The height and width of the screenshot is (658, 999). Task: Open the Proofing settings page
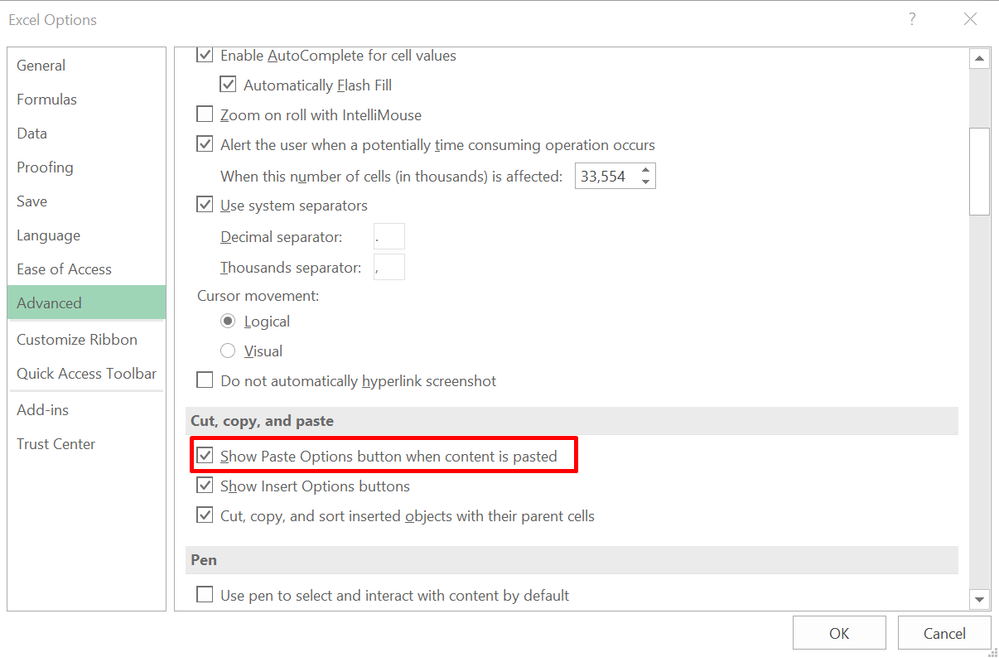pyautogui.click(x=44, y=167)
